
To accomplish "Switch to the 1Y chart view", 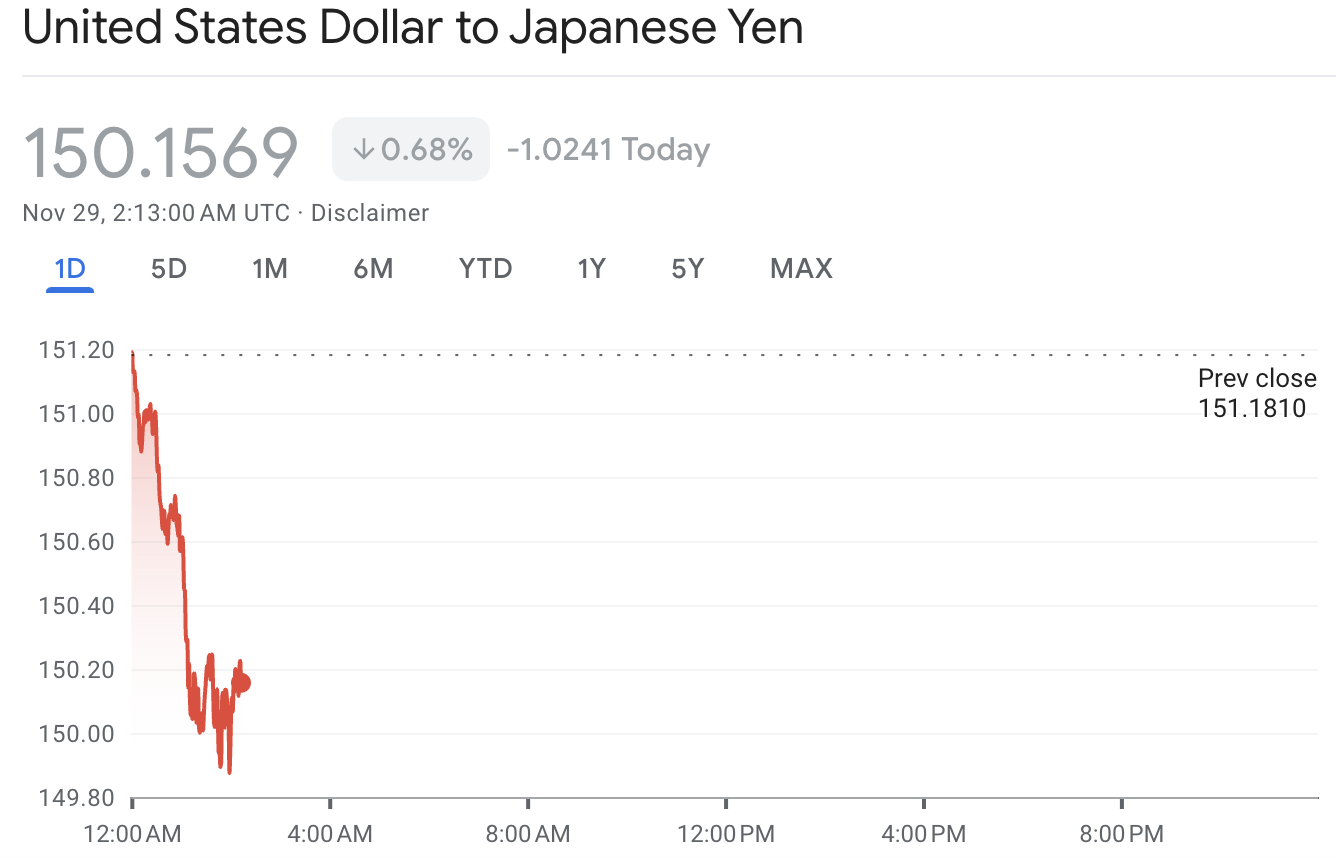I will point(591,269).
